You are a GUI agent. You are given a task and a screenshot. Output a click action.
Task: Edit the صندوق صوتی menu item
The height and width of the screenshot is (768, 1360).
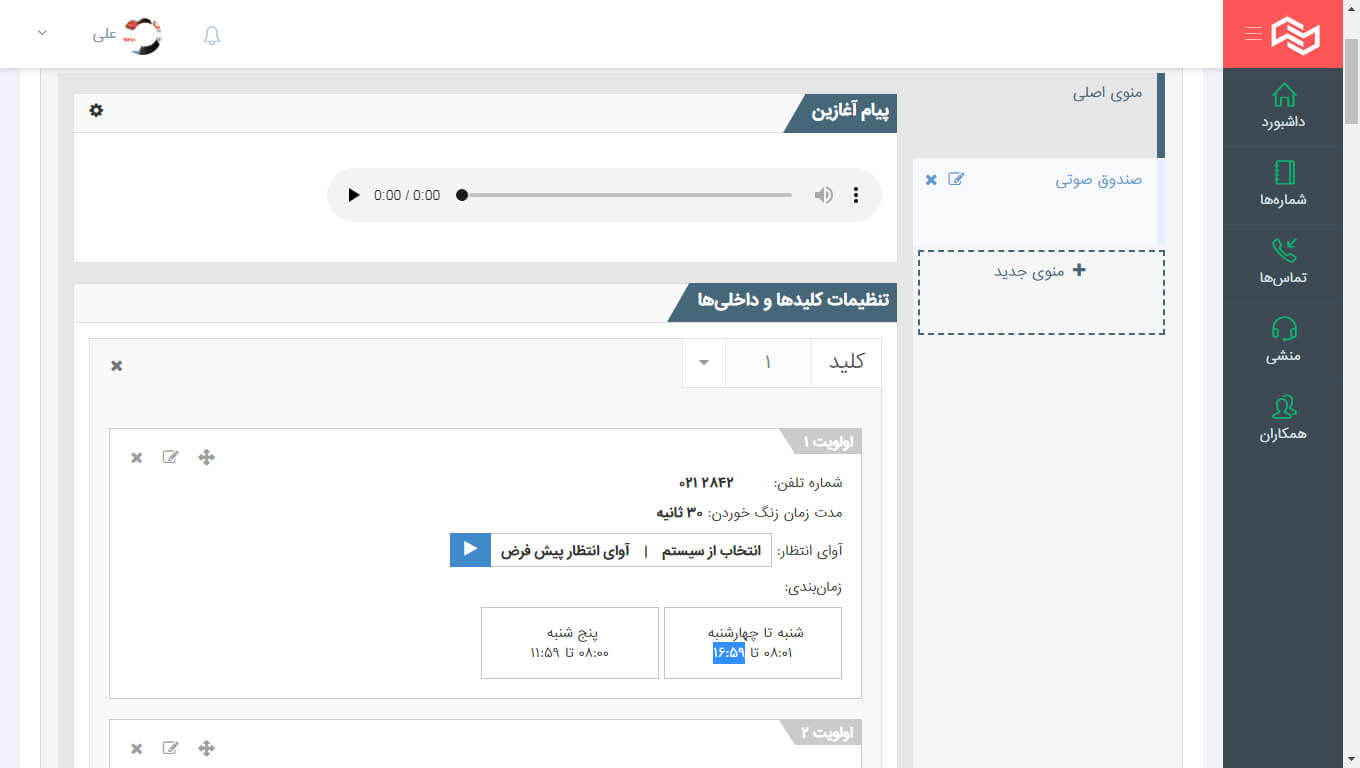pyautogui.click(x=956, y=179)
